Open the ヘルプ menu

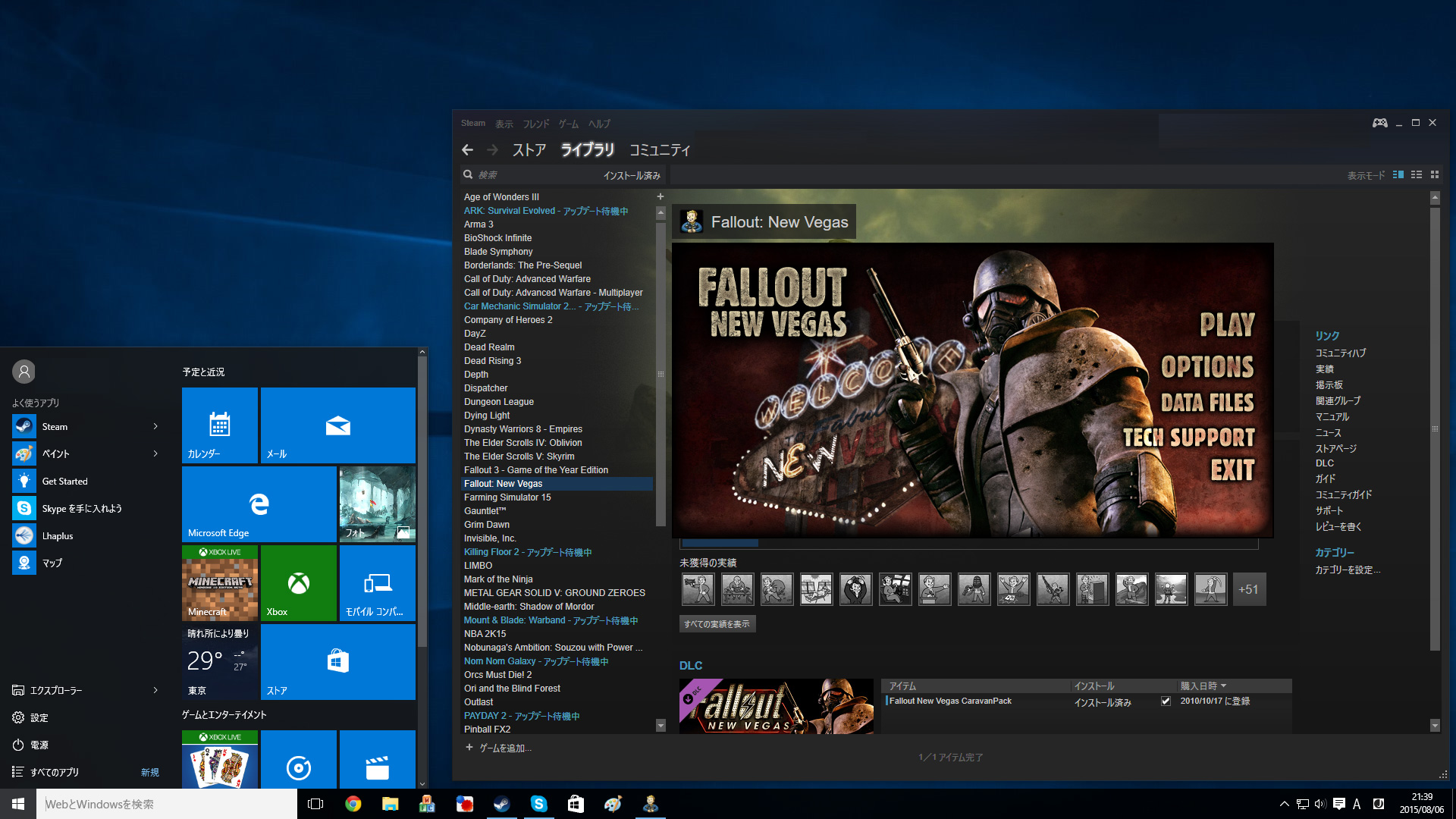(599, 124)
